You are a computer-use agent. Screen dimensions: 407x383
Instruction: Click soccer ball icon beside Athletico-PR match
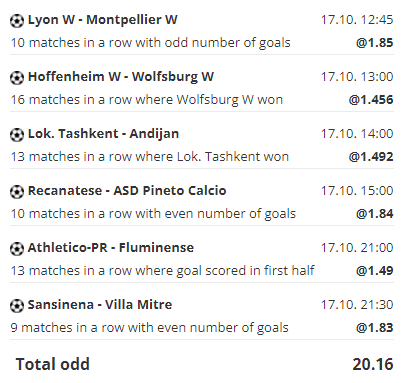coord(17,249)
